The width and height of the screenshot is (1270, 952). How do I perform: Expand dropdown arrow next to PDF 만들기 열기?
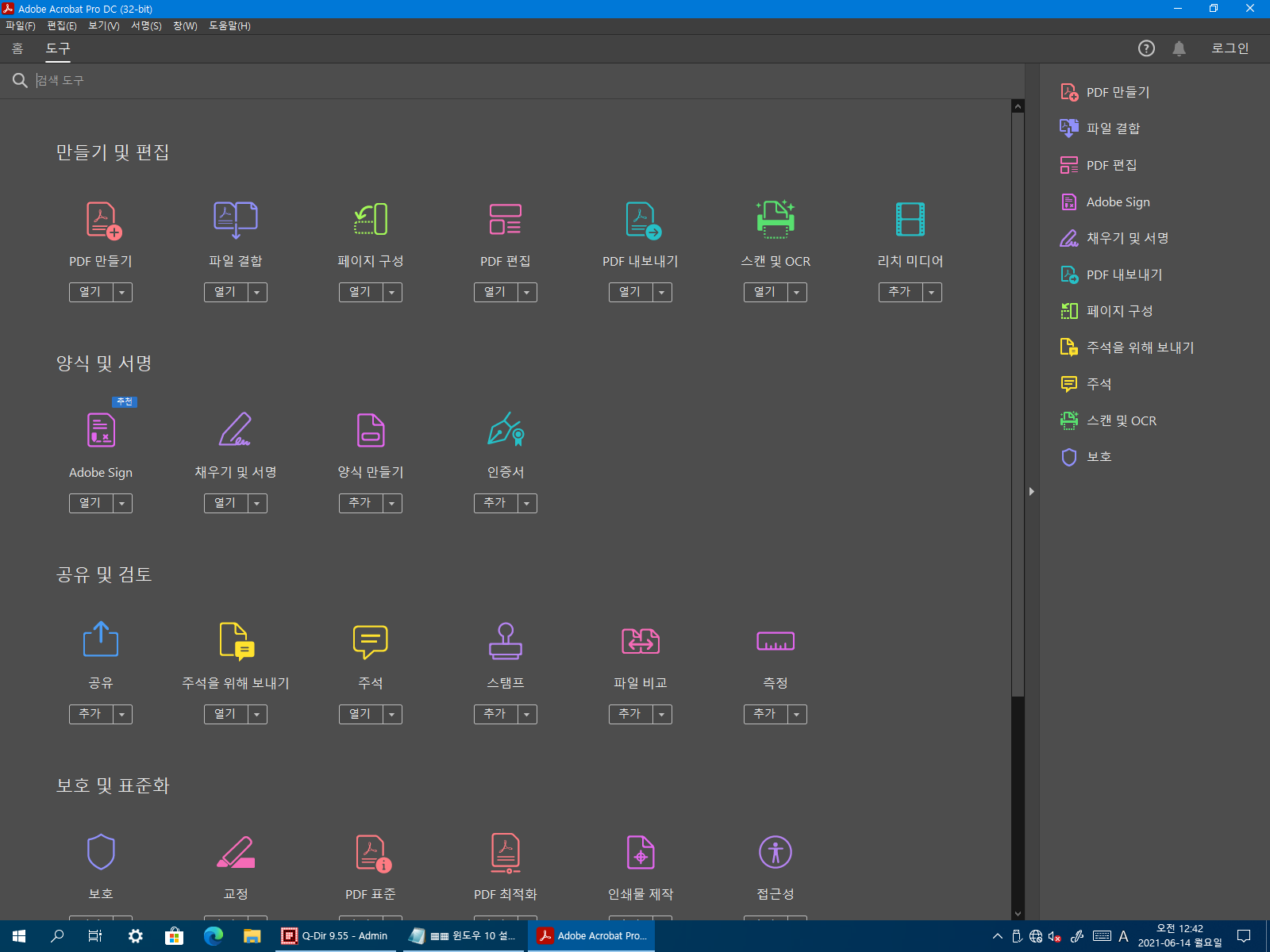coord(121,292)
